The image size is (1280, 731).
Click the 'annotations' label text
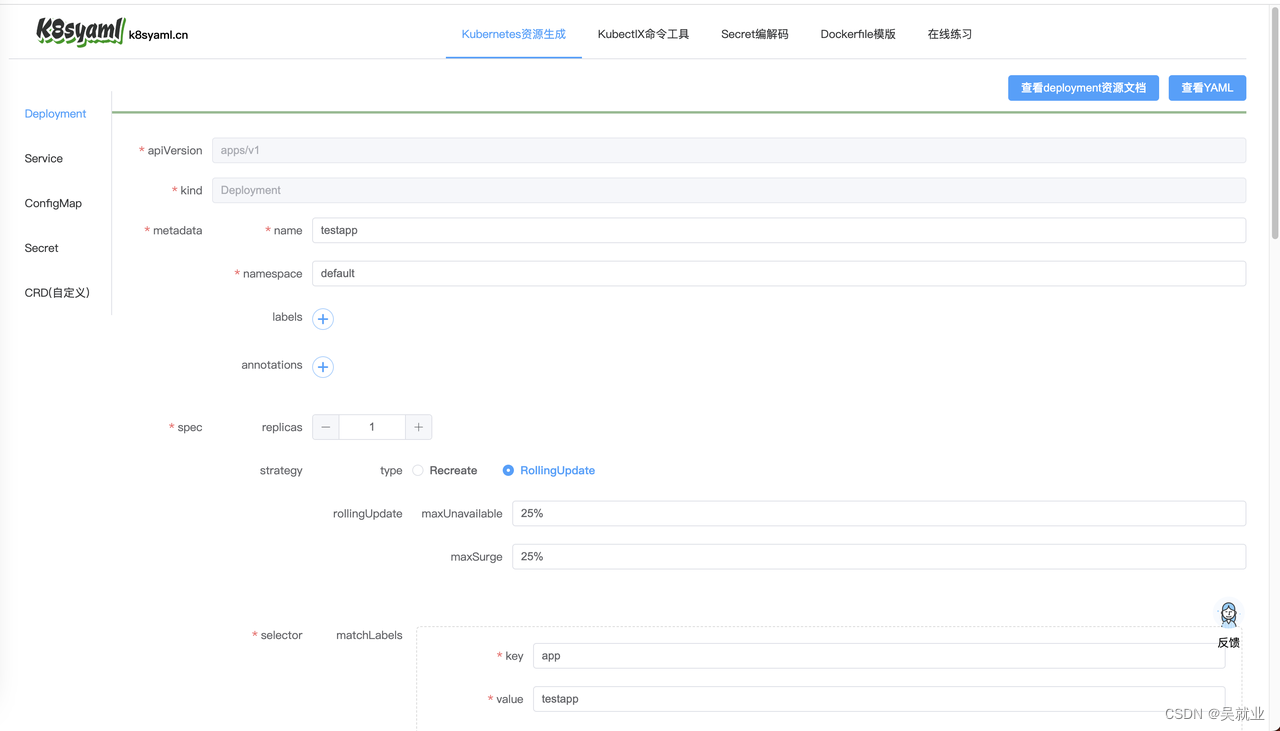click(x=272, y=365)
